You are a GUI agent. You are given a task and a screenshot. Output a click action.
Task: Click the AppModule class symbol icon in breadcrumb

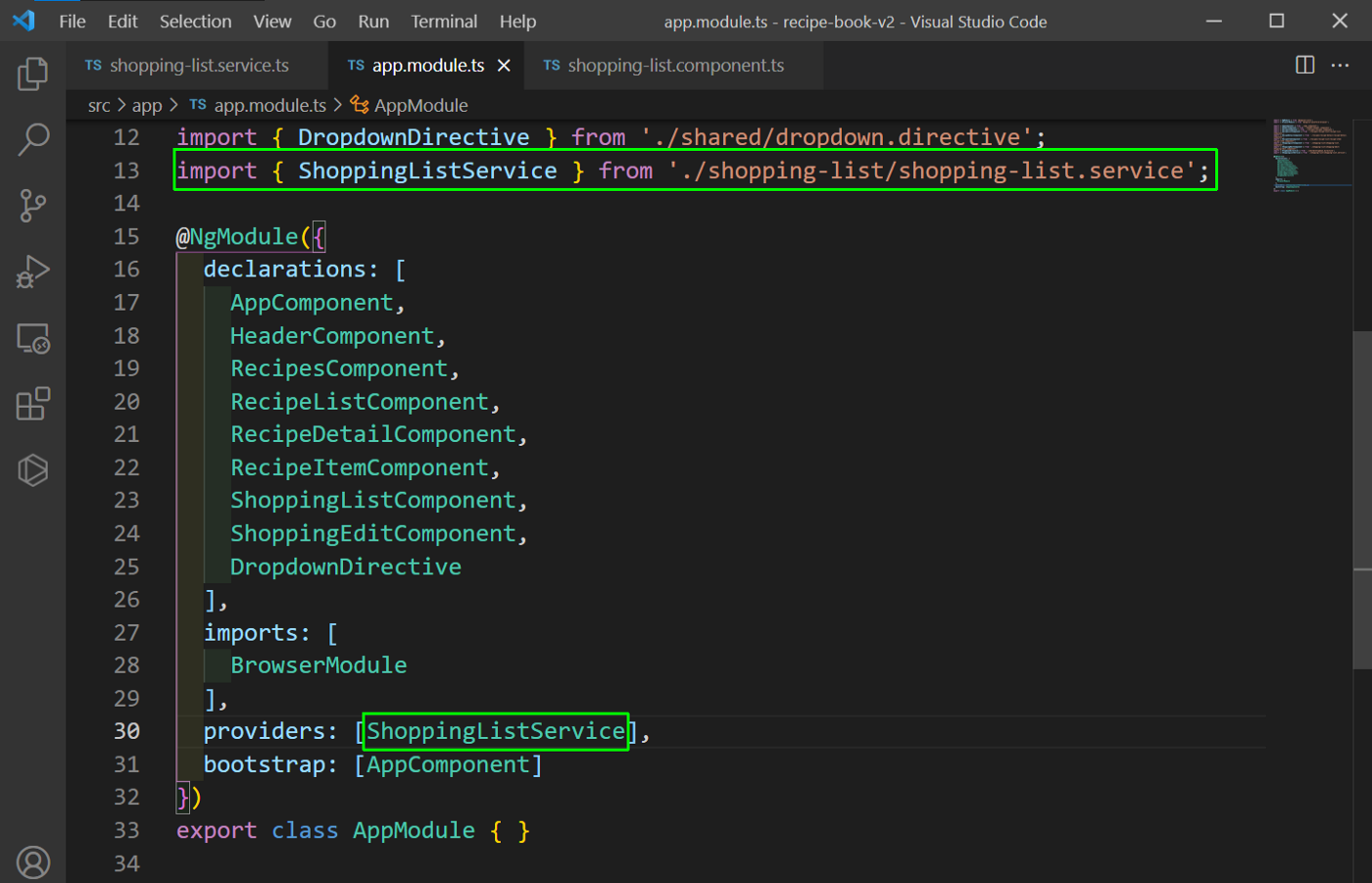360,105
